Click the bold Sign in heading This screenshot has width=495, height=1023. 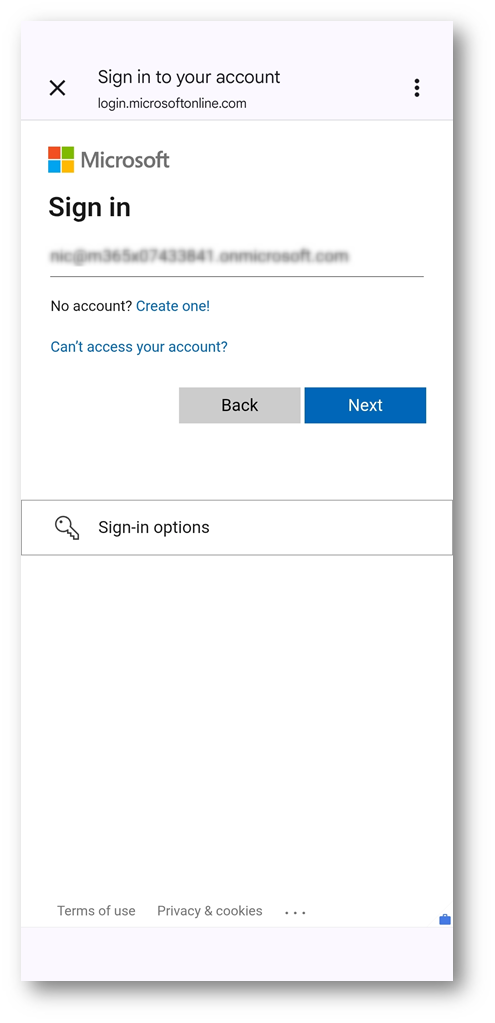89,207
